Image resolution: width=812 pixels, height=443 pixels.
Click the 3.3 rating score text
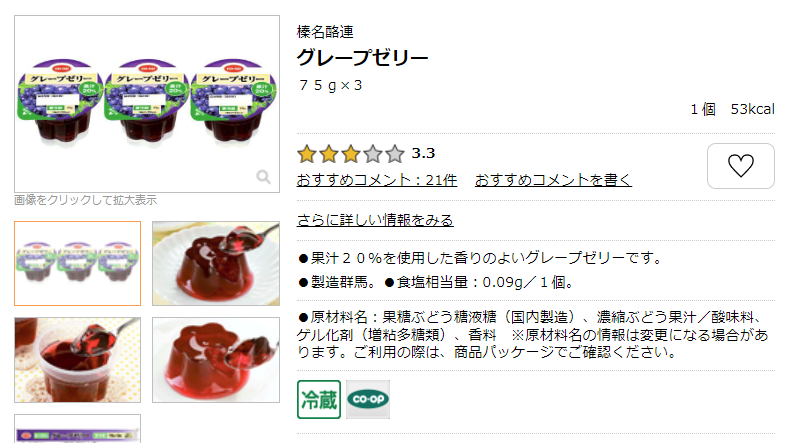(x=423, y=153)
